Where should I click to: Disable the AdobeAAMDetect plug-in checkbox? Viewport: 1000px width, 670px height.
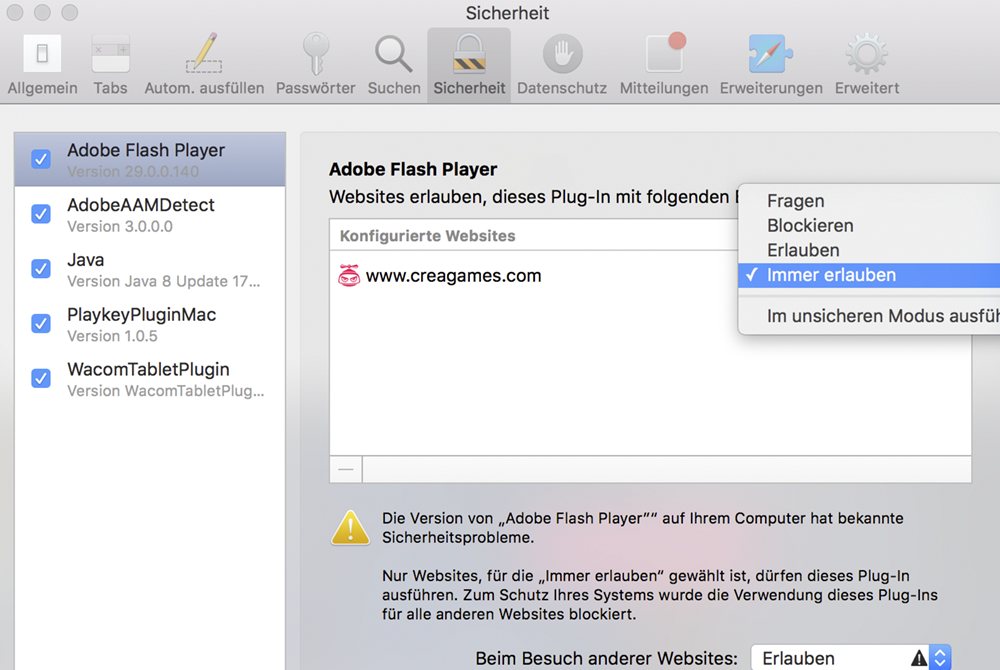tap(41, 214)
